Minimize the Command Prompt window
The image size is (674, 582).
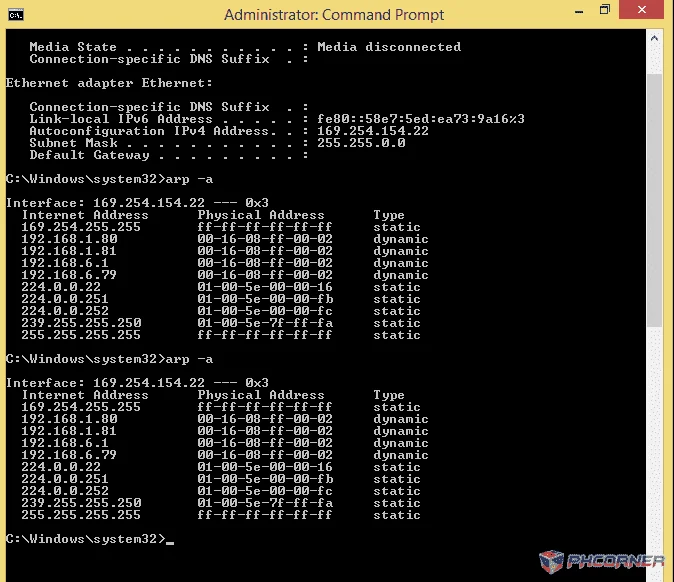(x=579, y=11)
